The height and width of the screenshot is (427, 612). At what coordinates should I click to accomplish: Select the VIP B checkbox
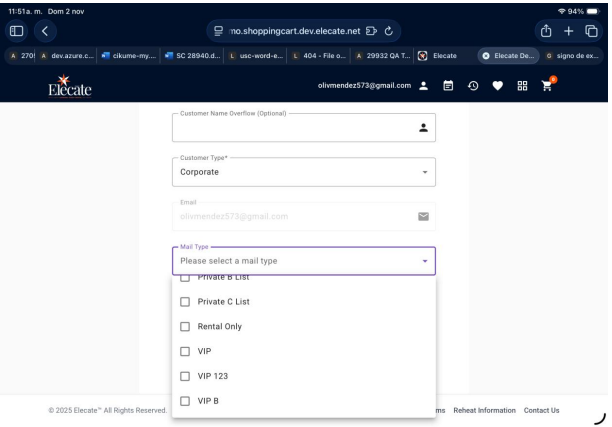tap(184, 401)
